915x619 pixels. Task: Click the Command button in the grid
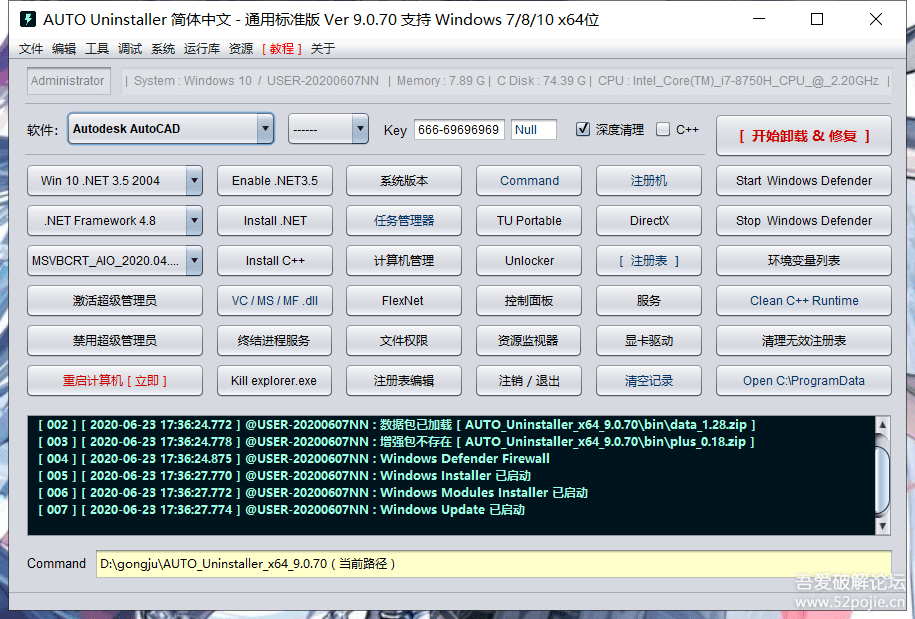pyautogui.click(x=529, y=181)
